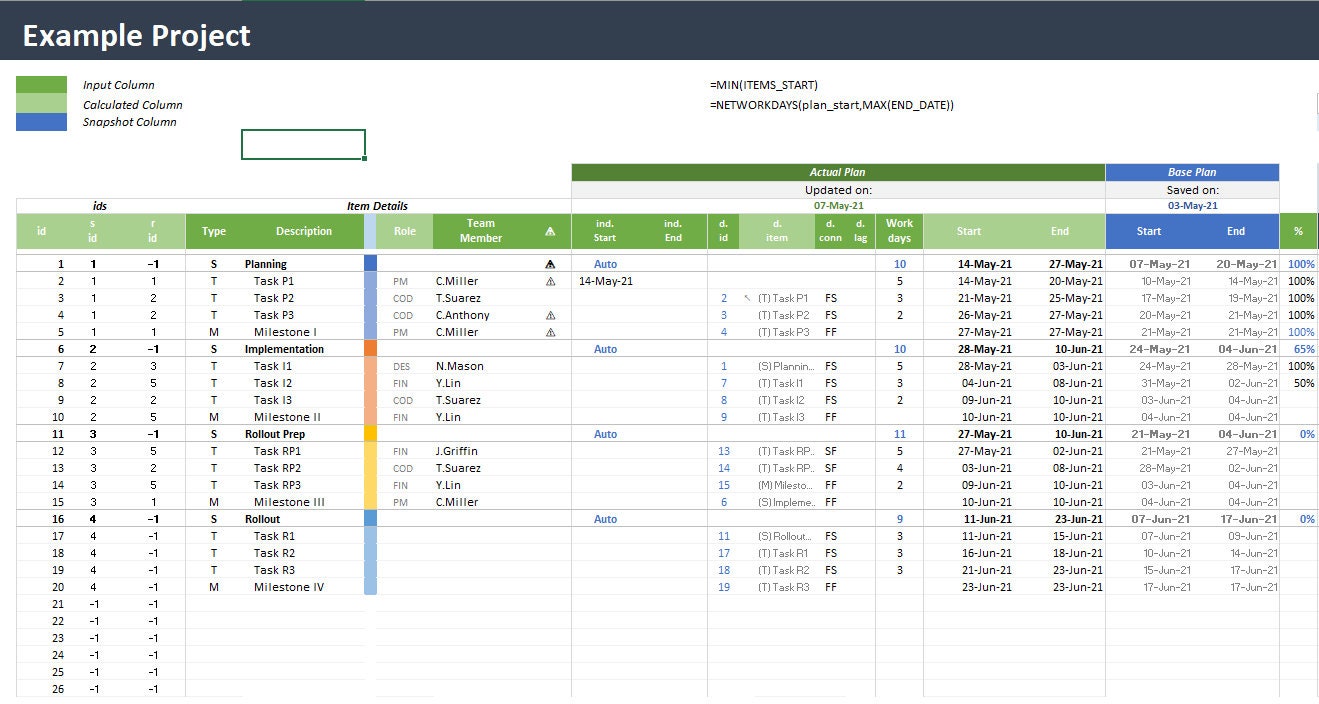Screen dimensions: 1319x704
Task: Click the Base Plan header
Action: point(1191,171)
